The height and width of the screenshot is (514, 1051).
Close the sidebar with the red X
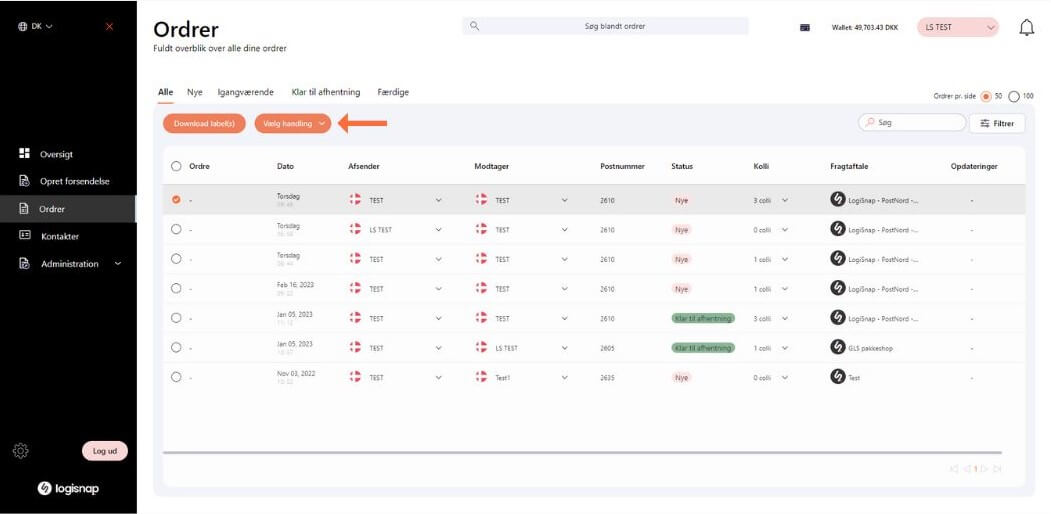coord(109,26)
